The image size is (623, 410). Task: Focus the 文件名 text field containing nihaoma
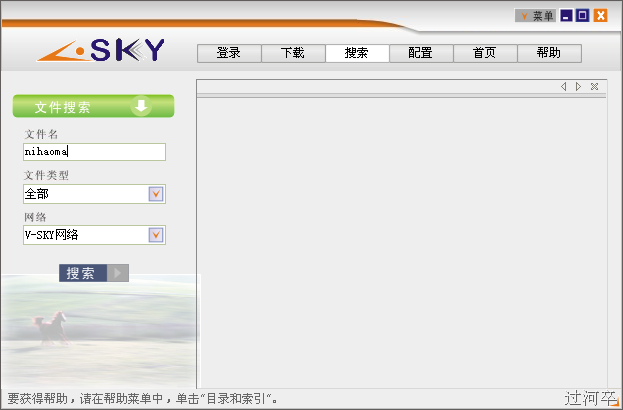click(x=94, y=152)
